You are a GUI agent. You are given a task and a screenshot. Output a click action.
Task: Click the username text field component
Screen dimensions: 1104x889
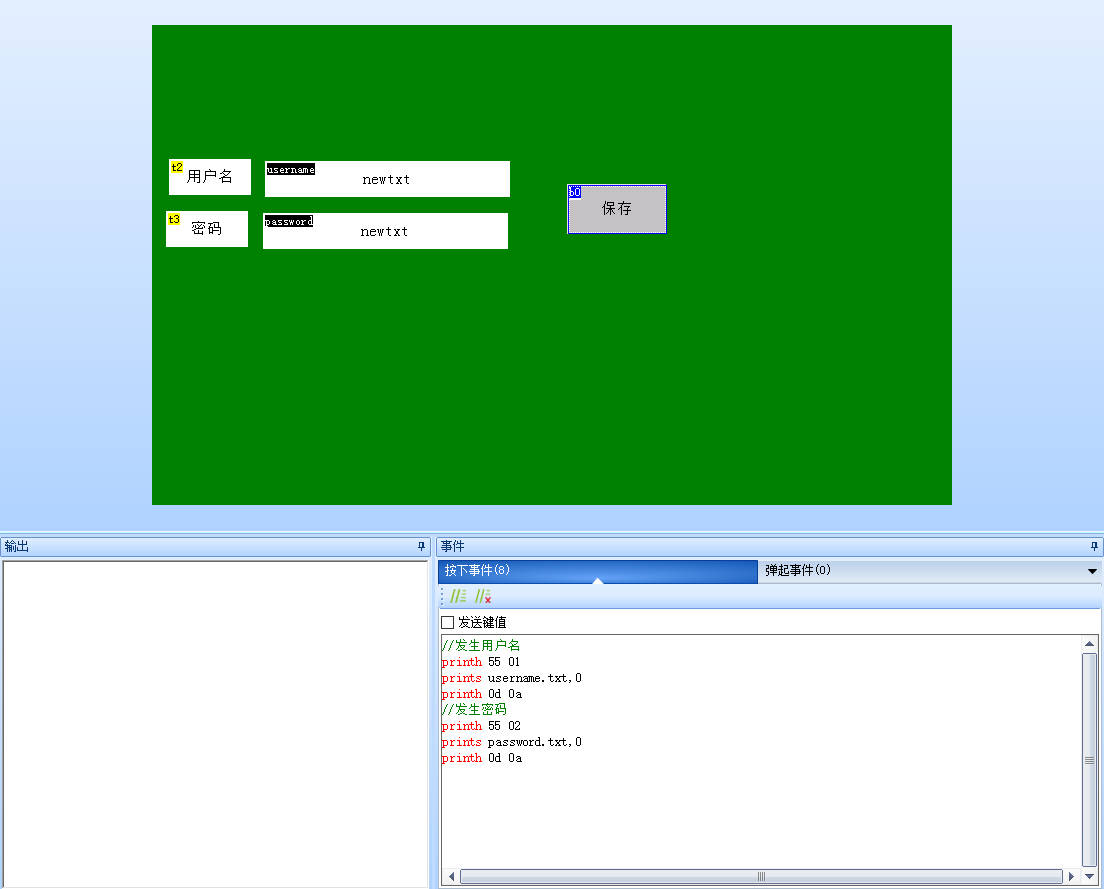(x=387, y=179)
